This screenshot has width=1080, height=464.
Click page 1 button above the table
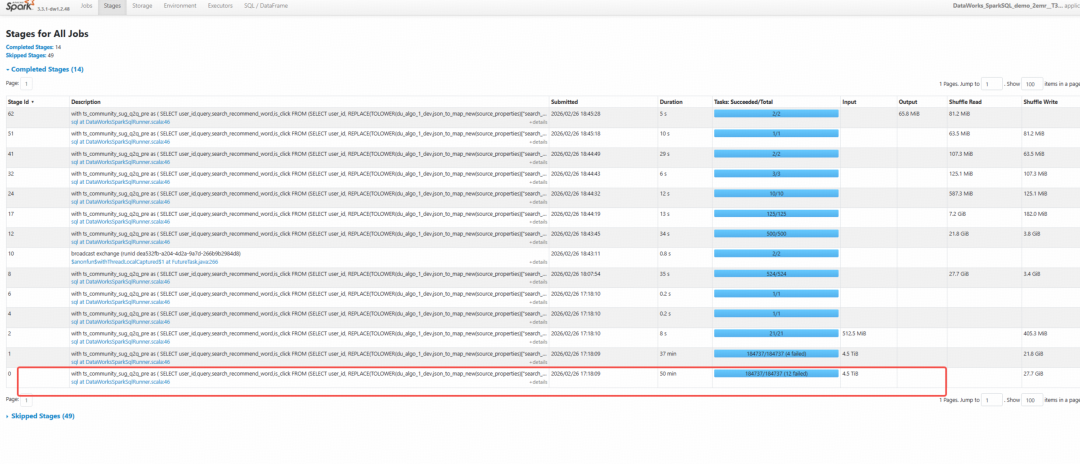coord(27,83)
